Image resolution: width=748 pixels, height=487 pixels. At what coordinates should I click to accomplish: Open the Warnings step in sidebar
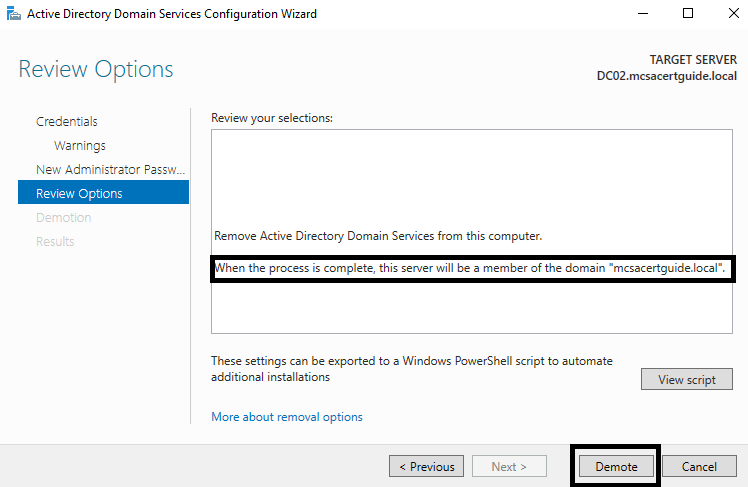click(80, 146)
